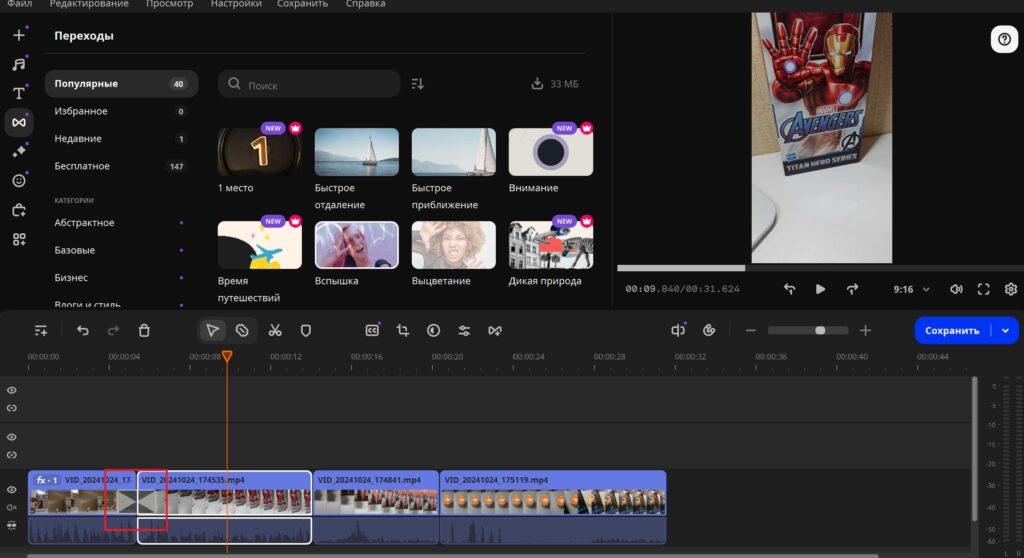
Task: Select the pointer selection tool
Action: [212, 331]
